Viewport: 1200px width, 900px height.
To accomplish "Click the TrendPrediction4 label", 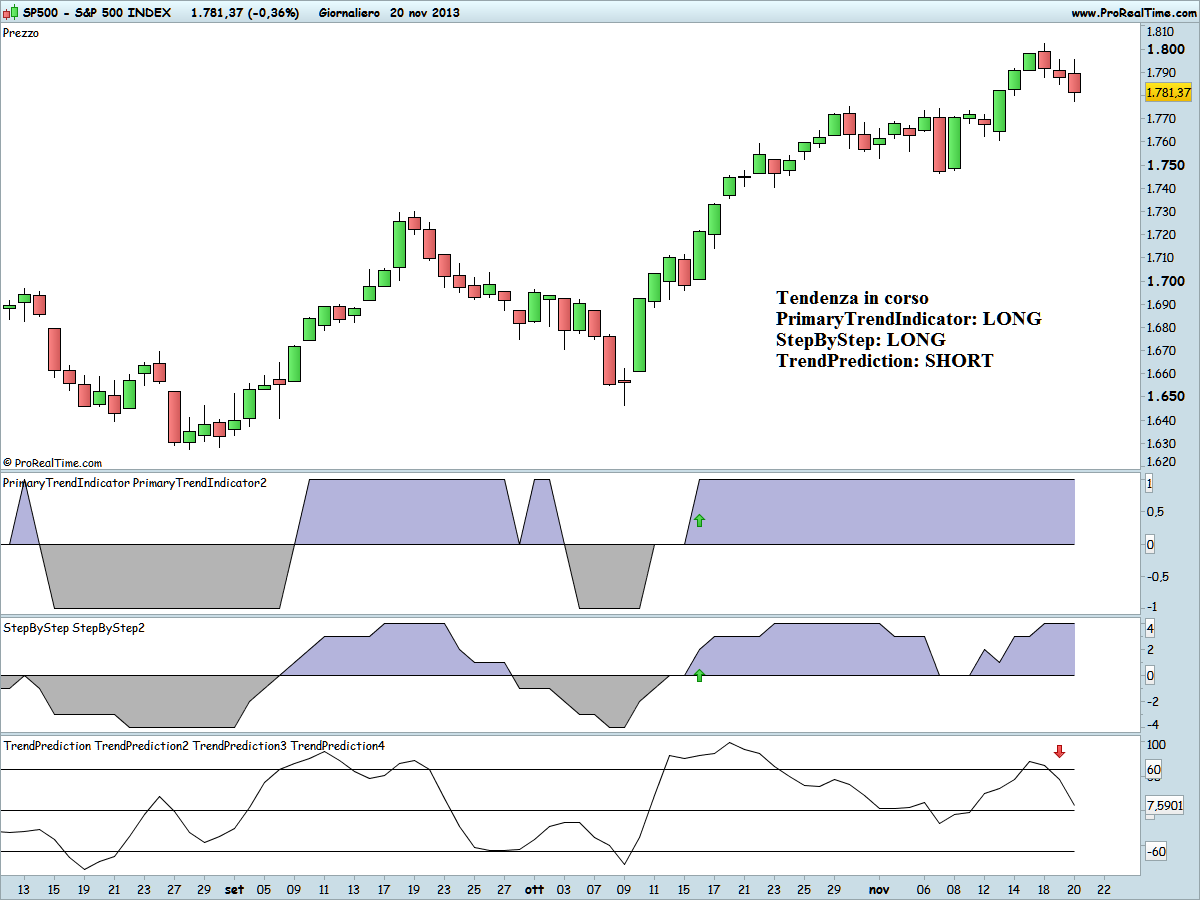I will (x=338, y=746).
